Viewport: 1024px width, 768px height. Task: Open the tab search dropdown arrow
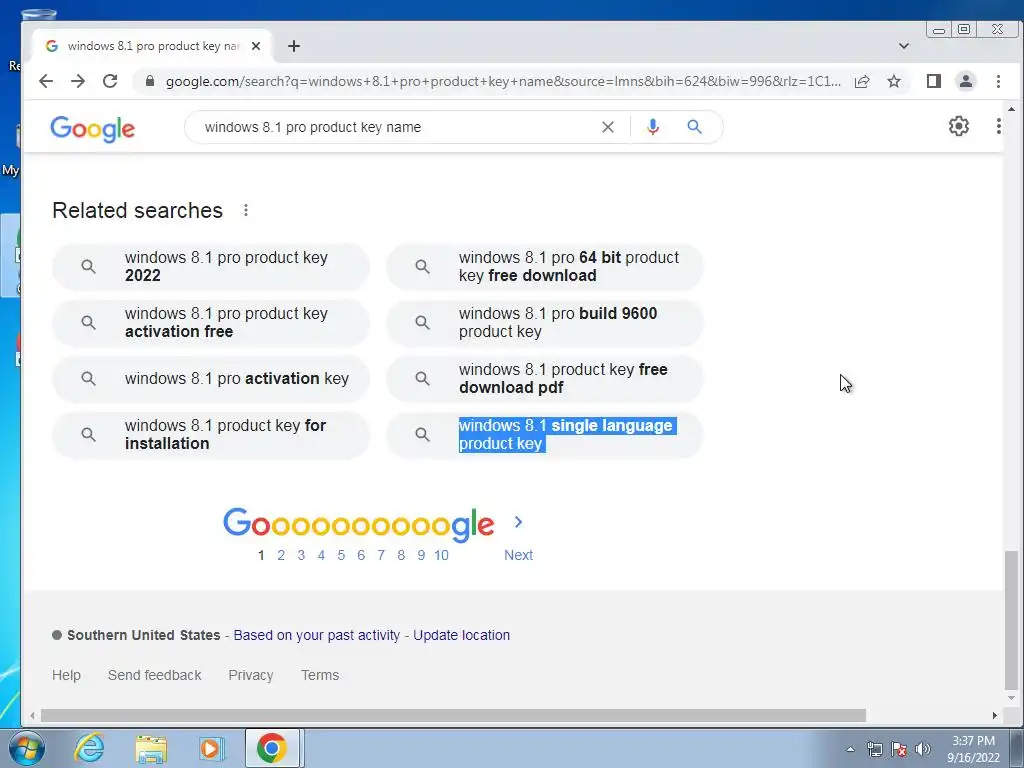point(904,46)
